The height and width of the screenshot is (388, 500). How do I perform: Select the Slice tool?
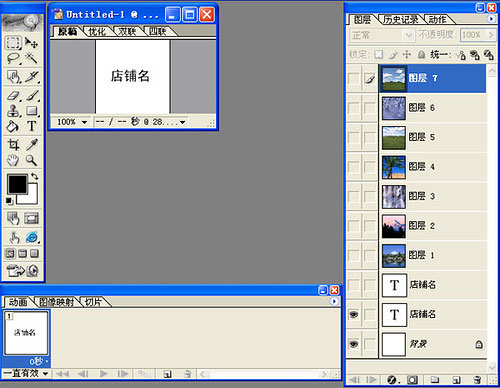pos(32,77)
